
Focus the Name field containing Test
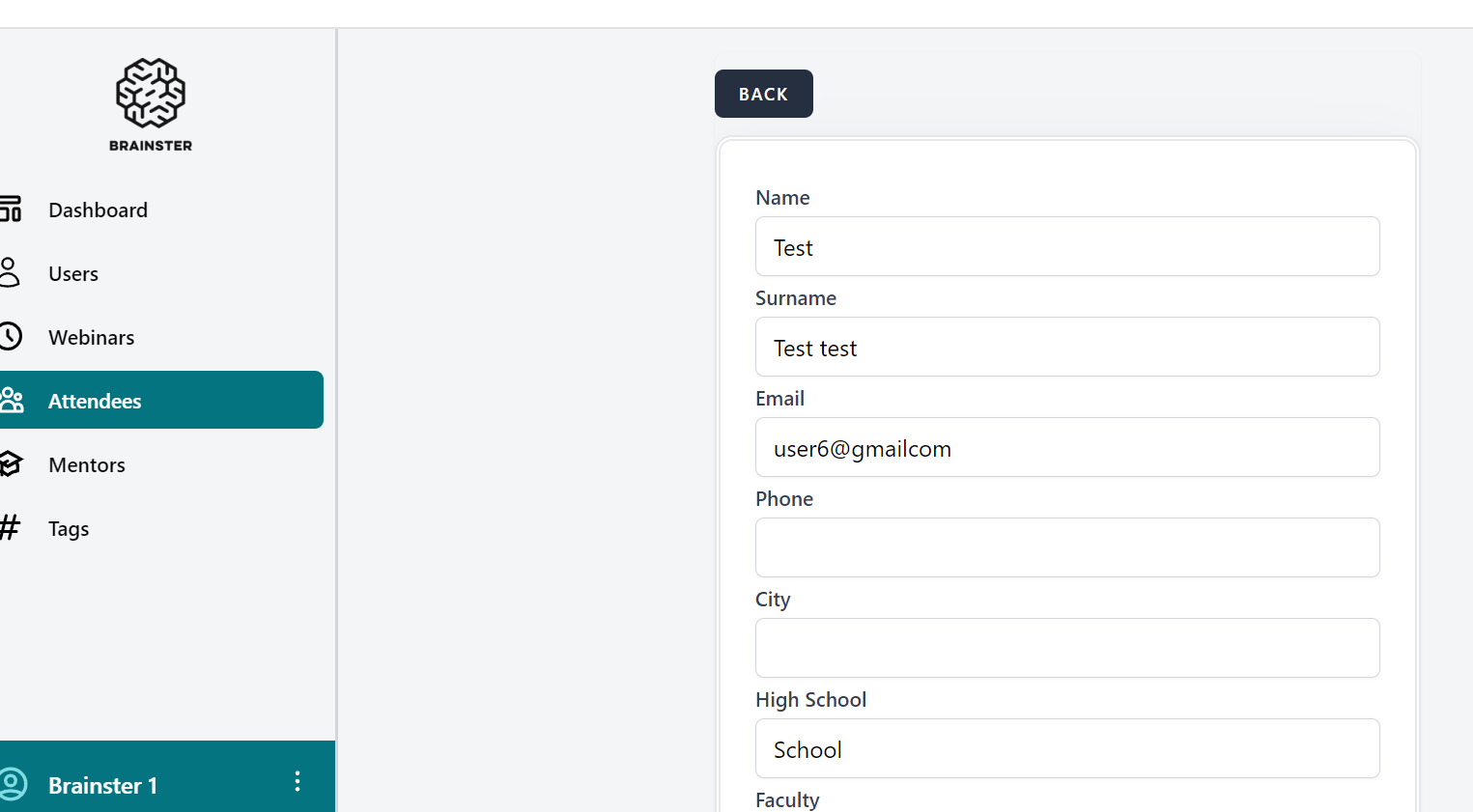(x=1066, y=247)
